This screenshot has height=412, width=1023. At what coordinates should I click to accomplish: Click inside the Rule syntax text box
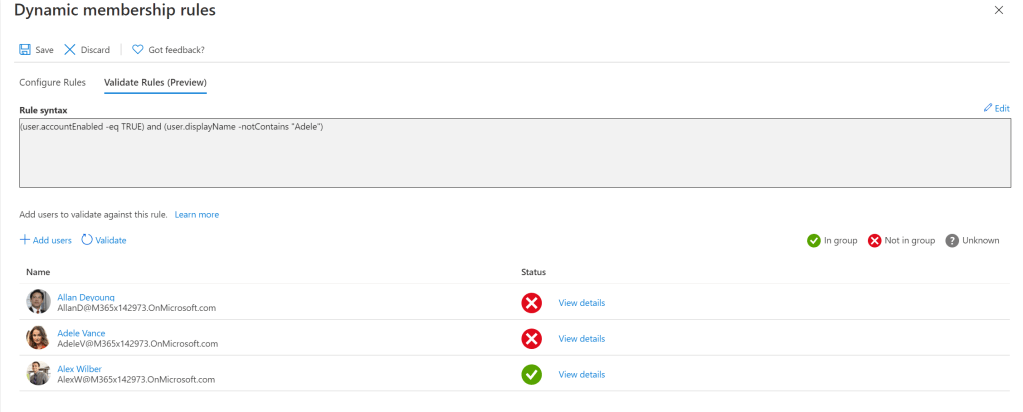point(500,153)
